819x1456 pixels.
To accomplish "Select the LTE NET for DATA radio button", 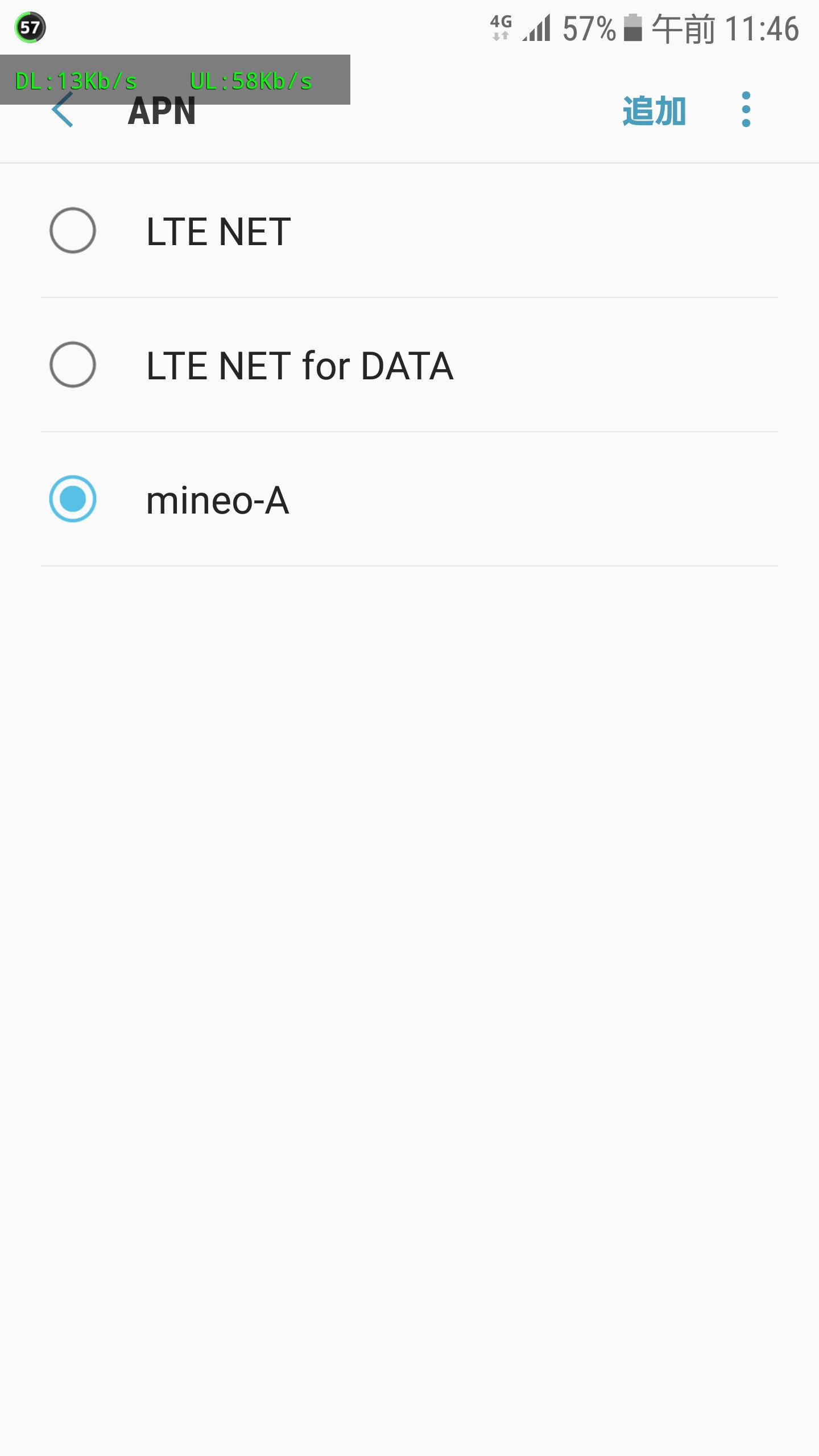I will pyautogui.click(x=73, y=365).
